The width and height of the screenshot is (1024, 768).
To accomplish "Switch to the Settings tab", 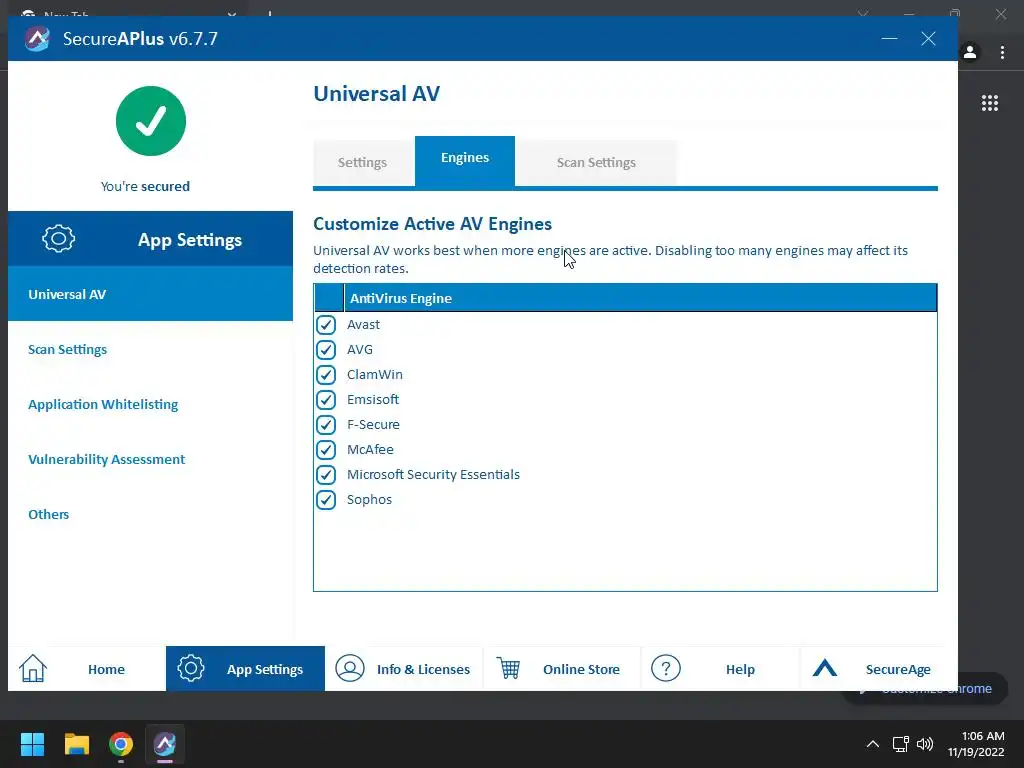I will (362, 162).
